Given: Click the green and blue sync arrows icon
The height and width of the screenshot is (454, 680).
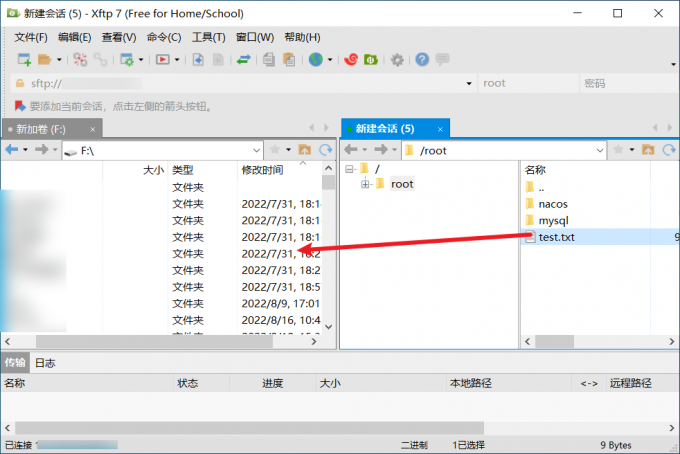Looking at the screenshot, I should pos(243,60).
